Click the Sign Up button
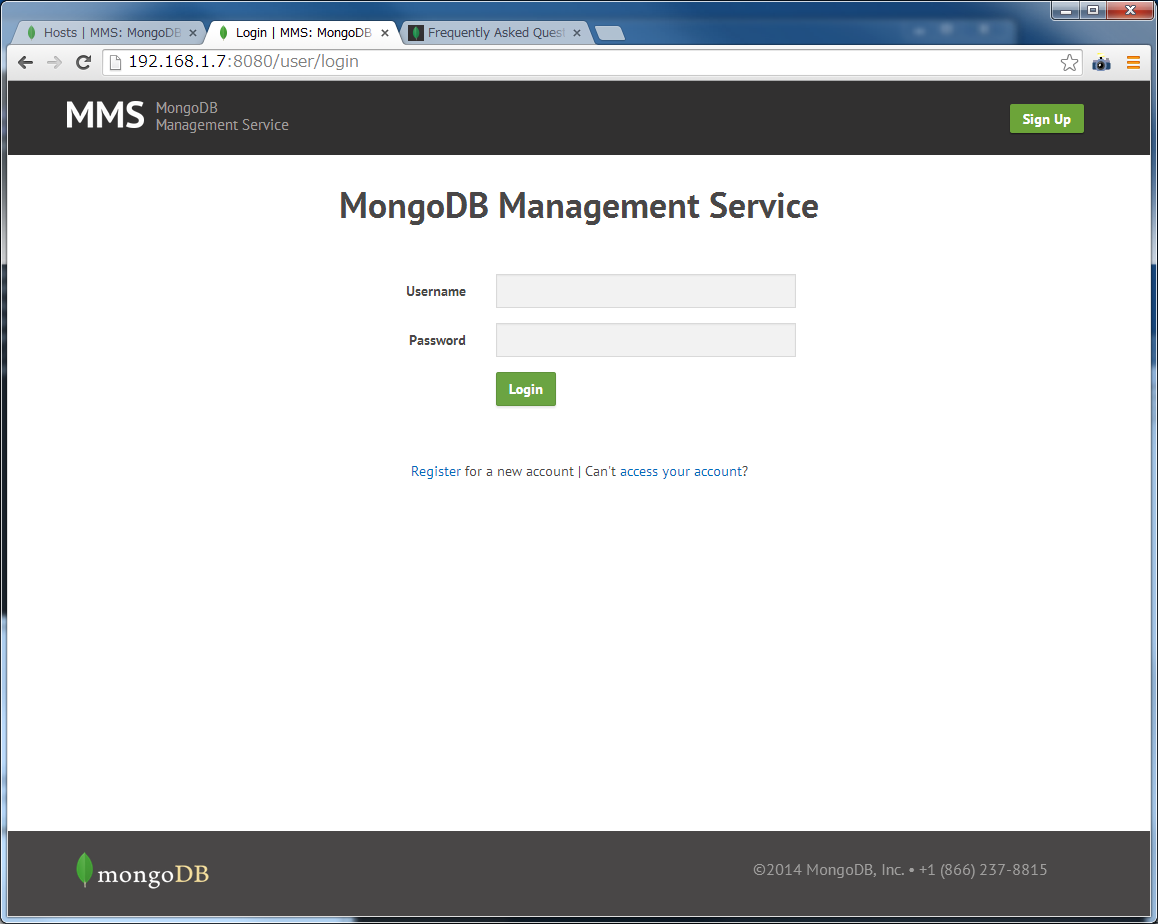The width and height of the screenshot is (1158, 924). pos(1046,119)
